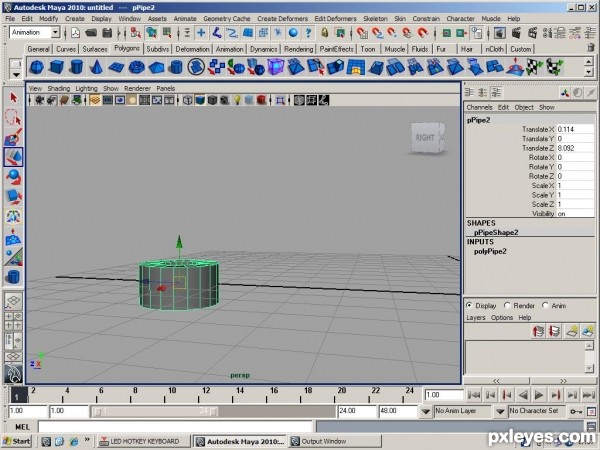Screen dimensions: 600x450
Task: Activate the Paint Selection tool
Action: coord(13,137)
